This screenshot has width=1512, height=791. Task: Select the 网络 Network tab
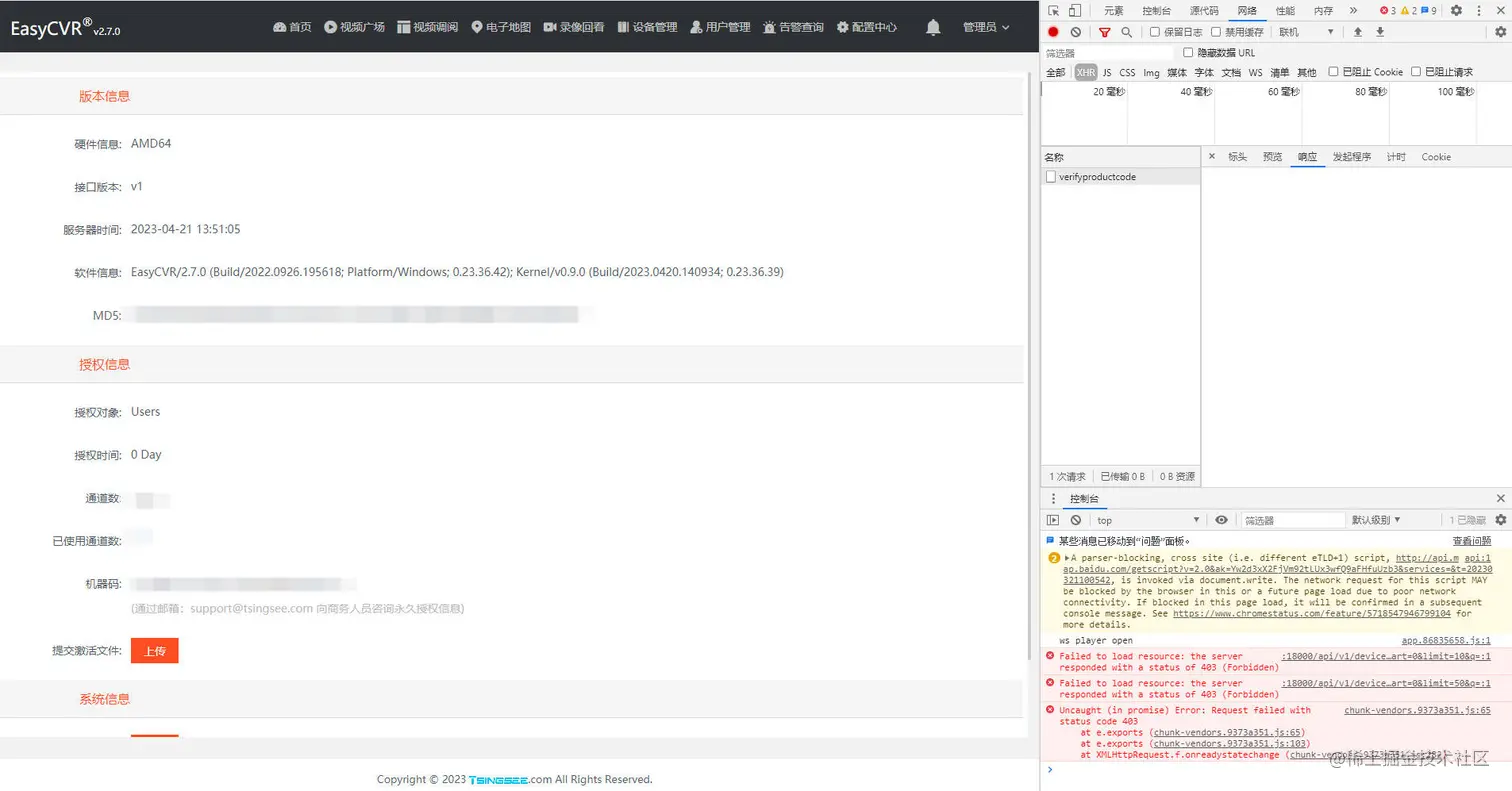1247,10
